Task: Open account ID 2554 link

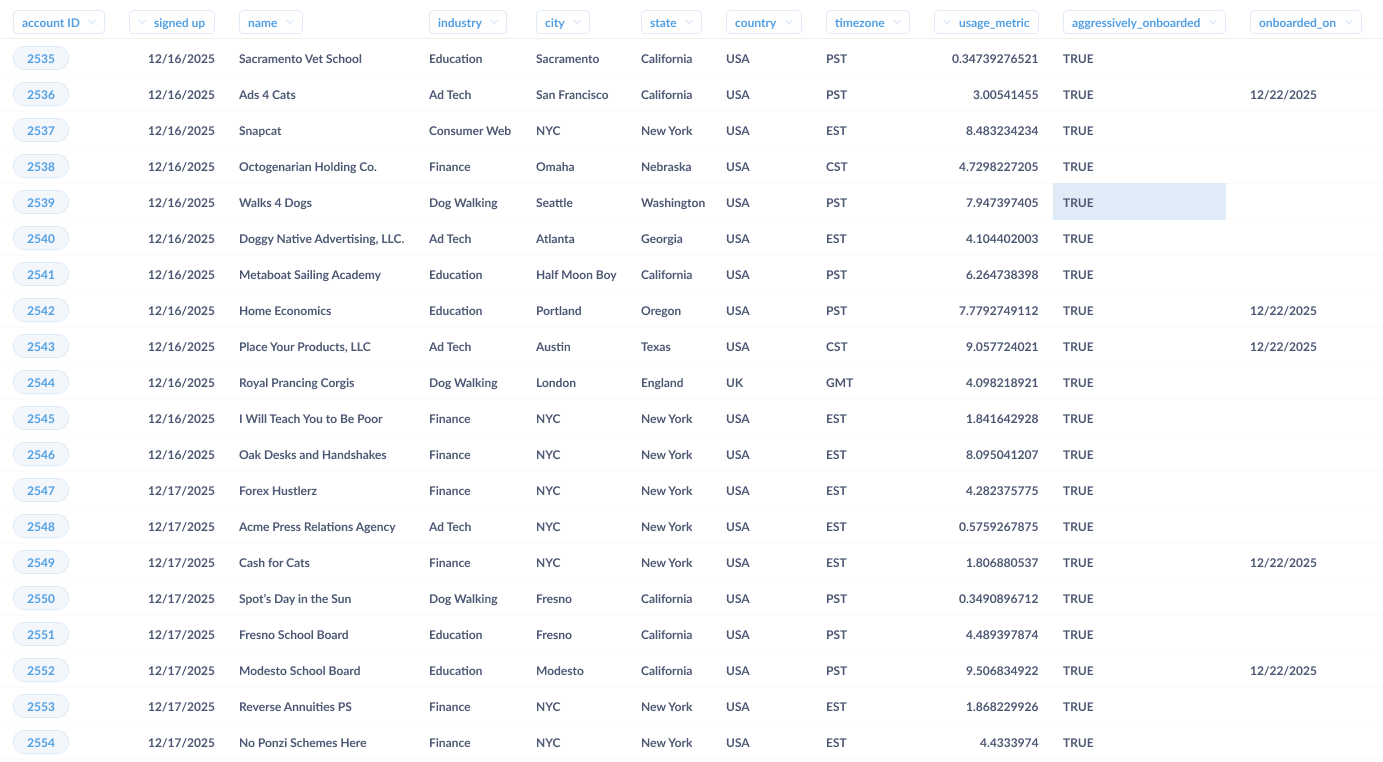Action: click(x=41, y=743)
